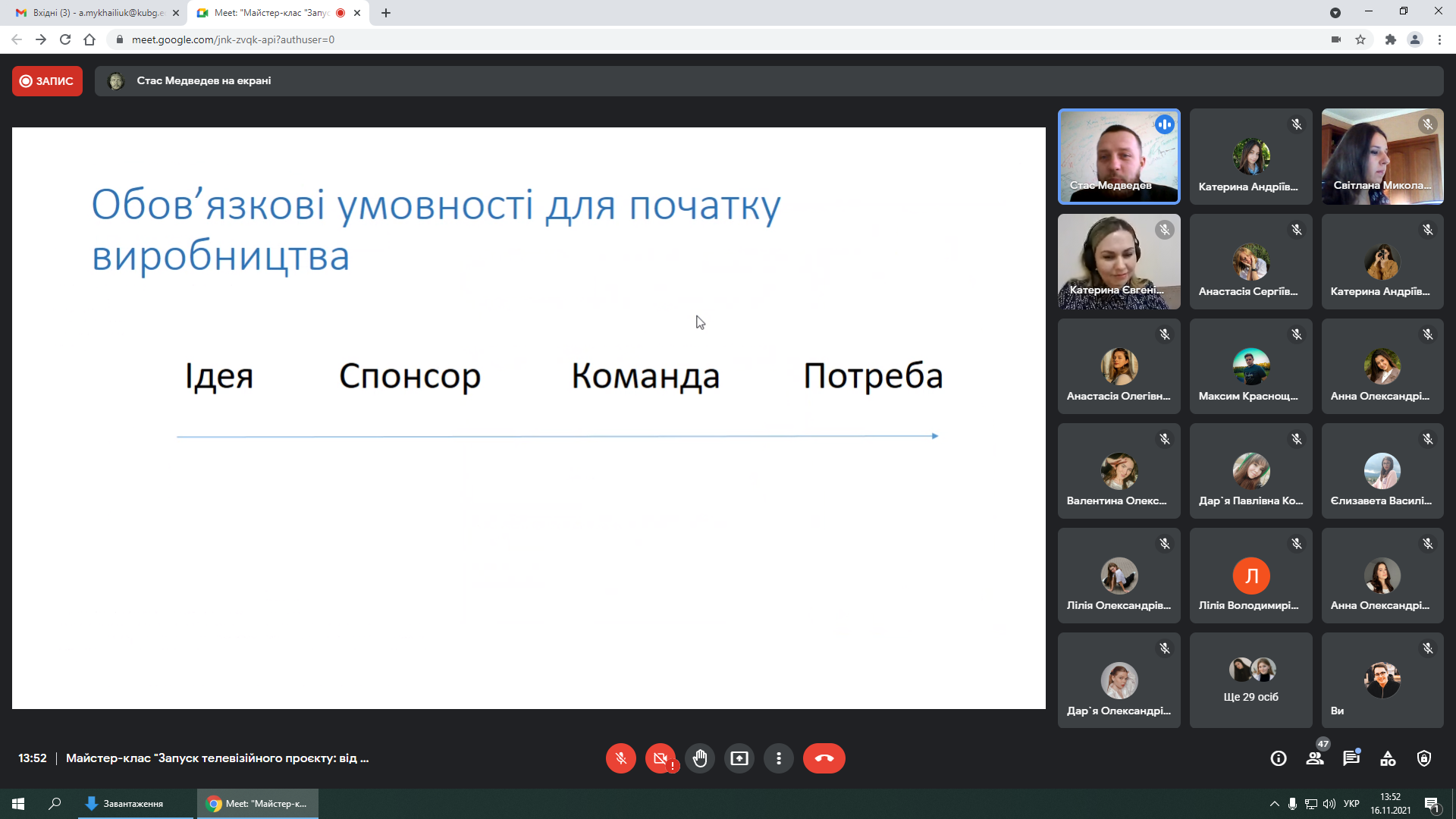Open the three-dot more options menu
Screen dimensions: 1456x819
[x=778, y=758]
